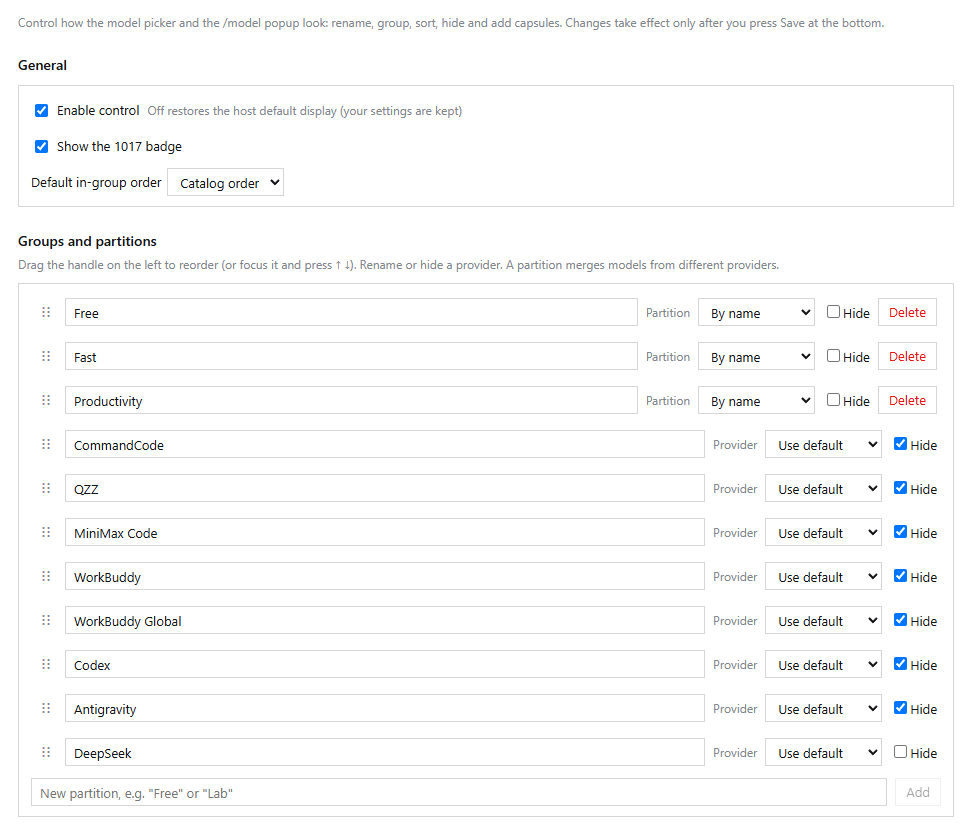Click the drag handle for QZZ row
The width and height of the screenshot is (971, 830).
tap(46, 488)
